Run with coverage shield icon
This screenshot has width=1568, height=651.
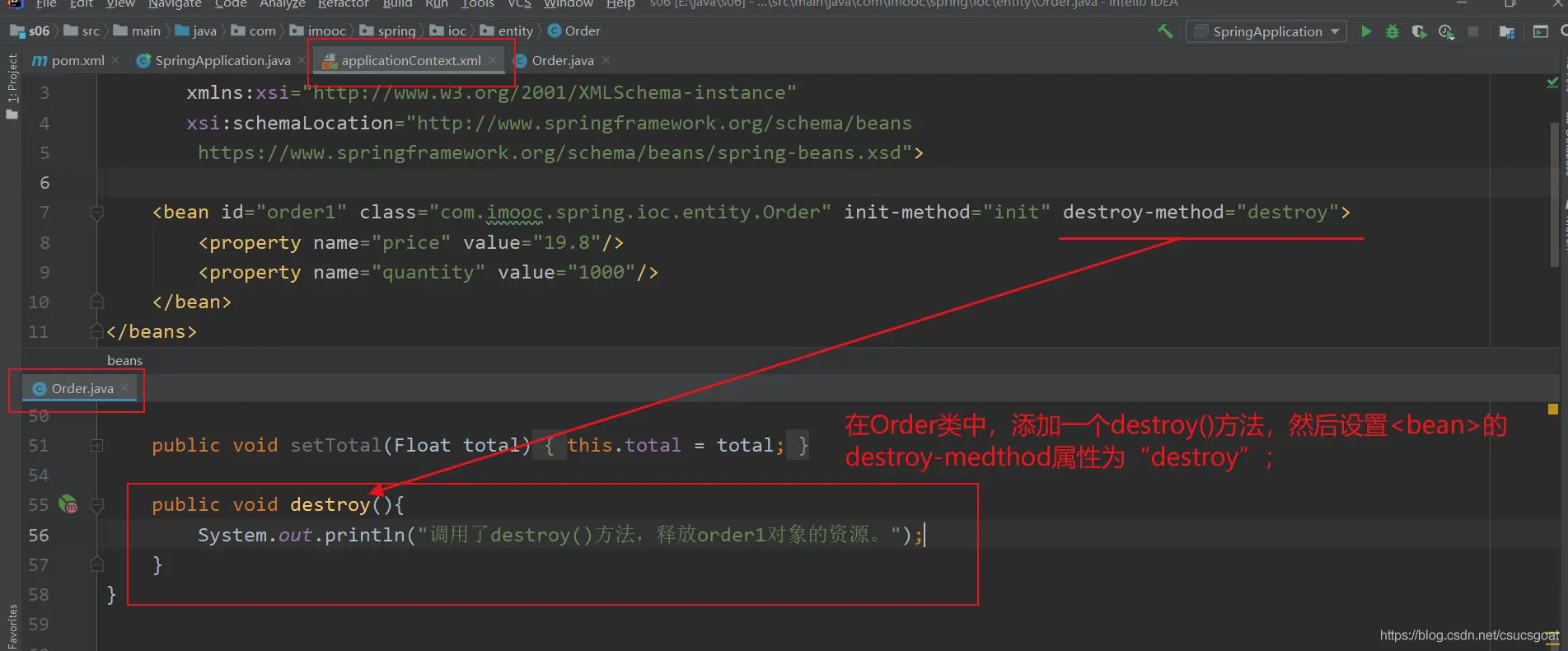(1419, 31)
